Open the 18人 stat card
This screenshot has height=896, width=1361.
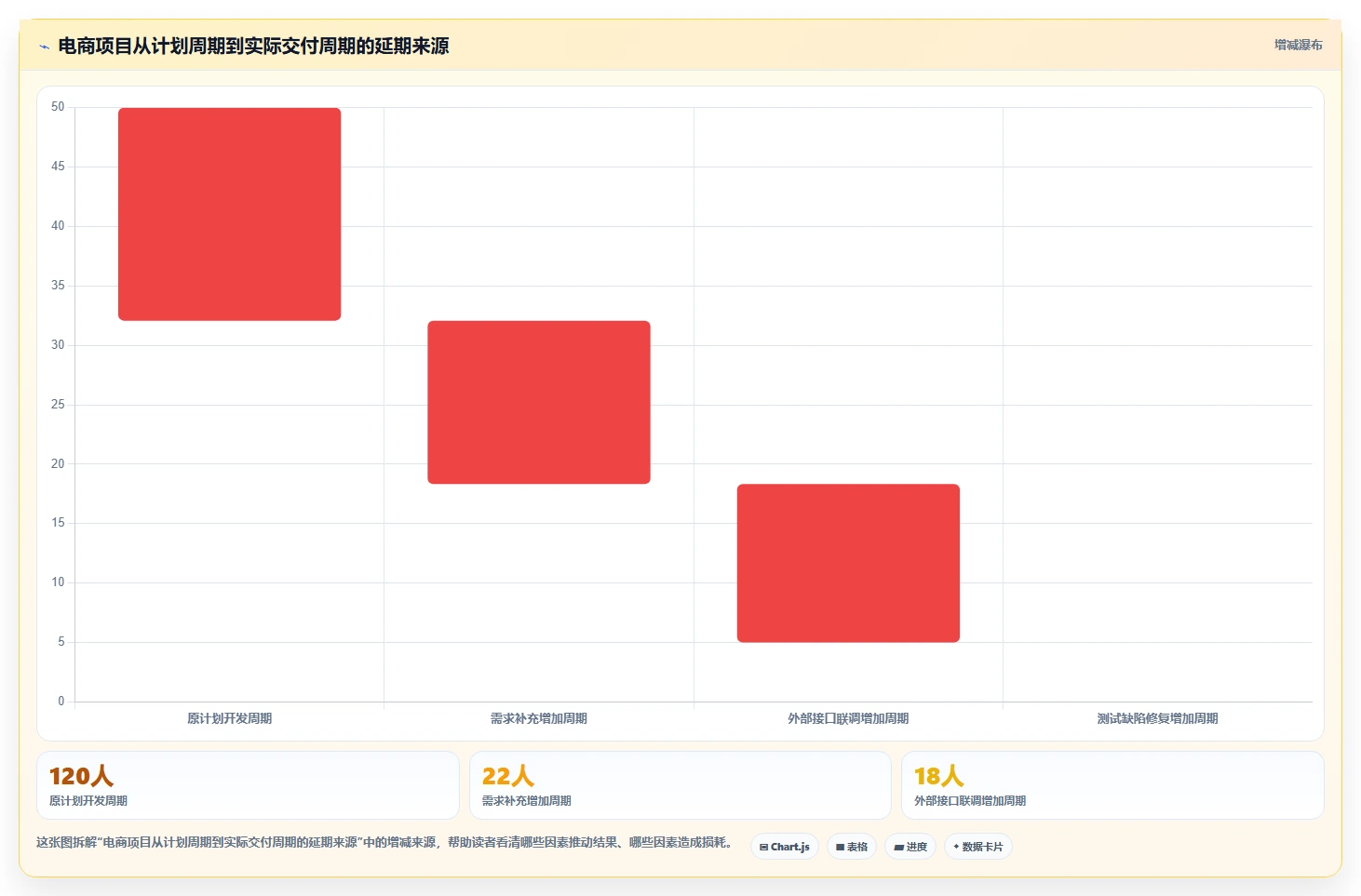pyautogui.click(x=1112, y=785)
